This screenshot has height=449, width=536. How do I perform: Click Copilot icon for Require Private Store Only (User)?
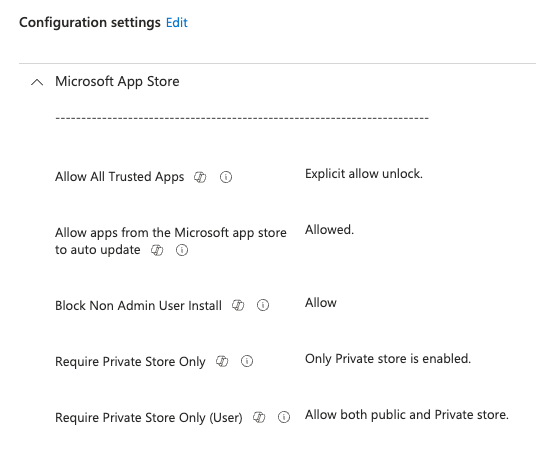click(x=259, y=417)
